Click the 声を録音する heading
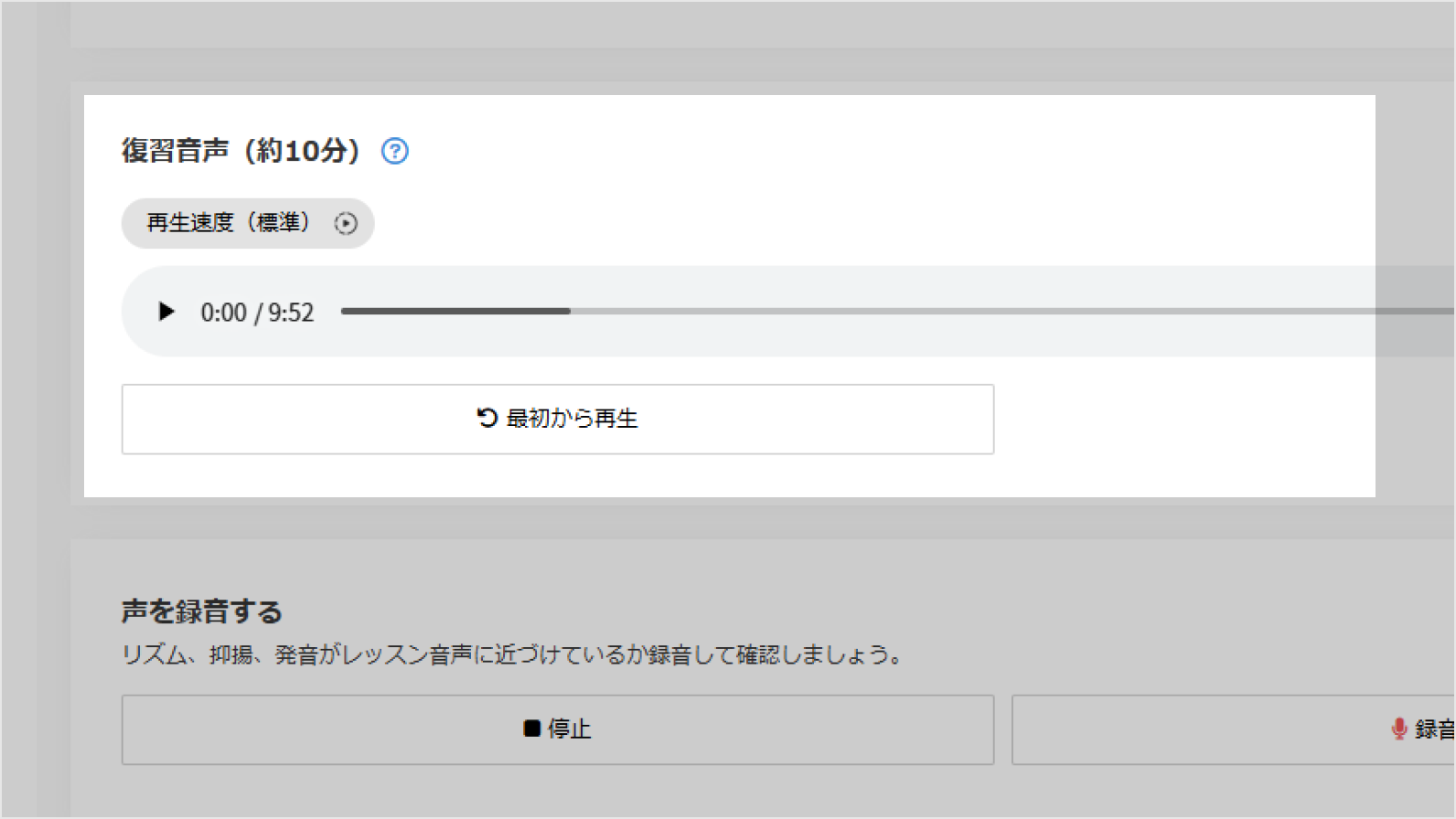Viewport: 1456px width, 819px height. click(x=202, y=612)
